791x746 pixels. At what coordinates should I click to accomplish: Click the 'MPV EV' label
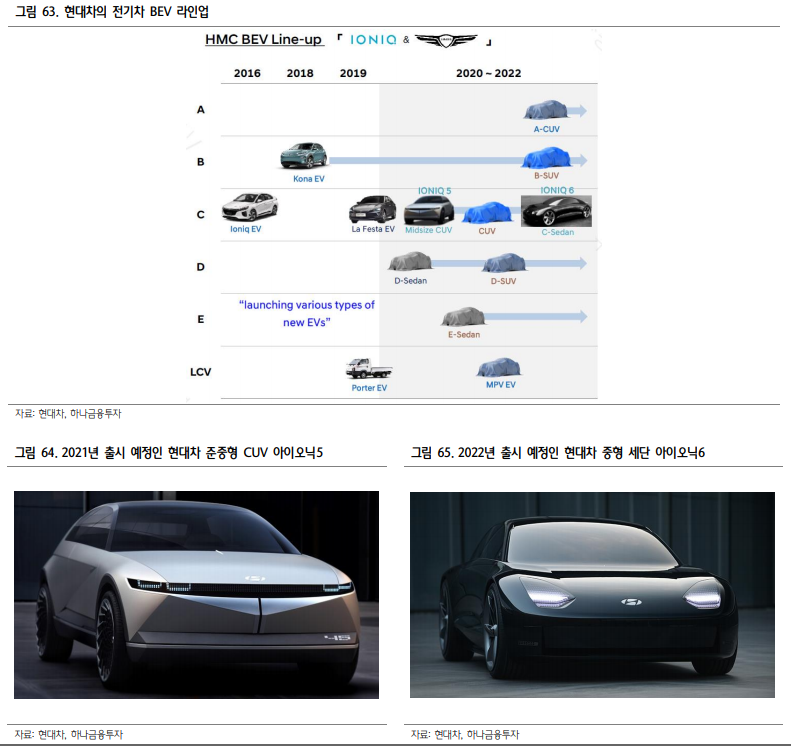[x=501, y=384]
